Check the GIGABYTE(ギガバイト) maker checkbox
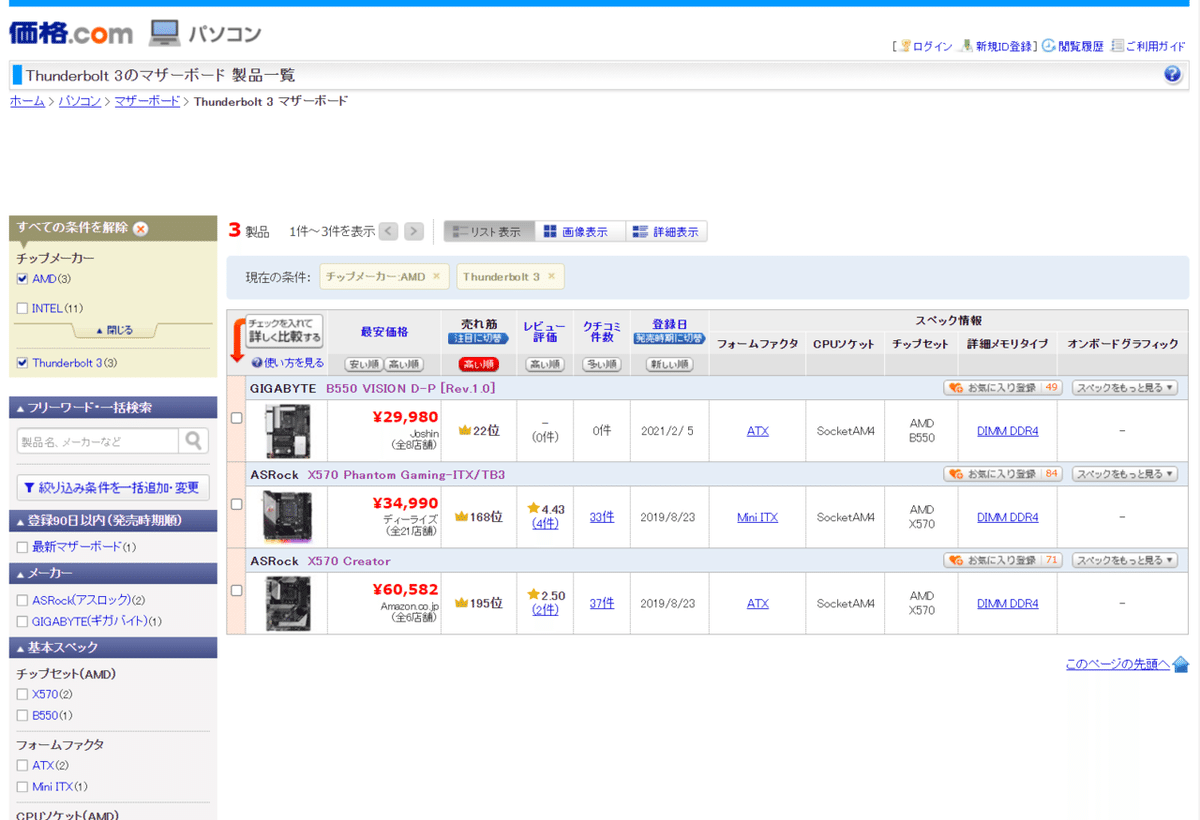The height and width of the screenshot is (820, 1200). point(22,621)
